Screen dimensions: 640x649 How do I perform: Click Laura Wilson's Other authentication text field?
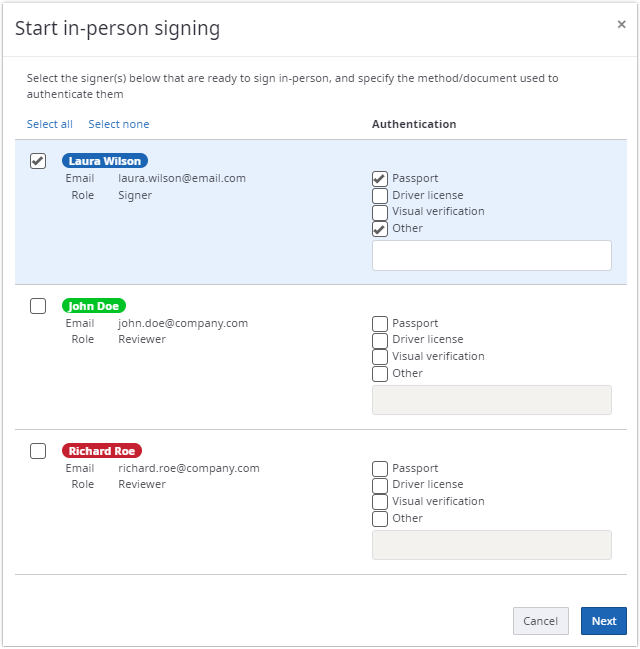pyautogui.click(x=491, y=255)
